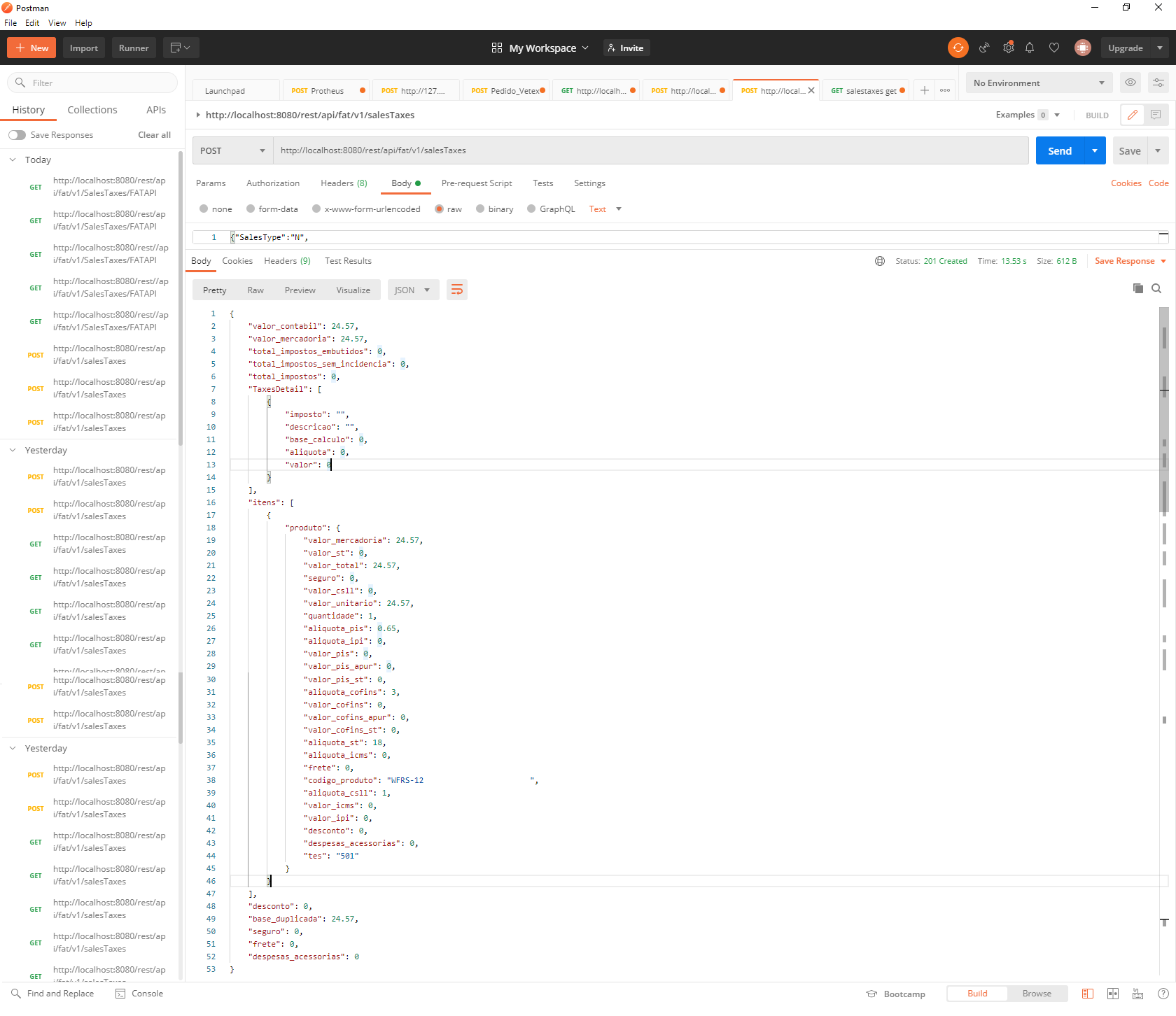Screen dimensions: 1176x1016
Task: Open manage environments sliders icon
Action: [1158, 83]
